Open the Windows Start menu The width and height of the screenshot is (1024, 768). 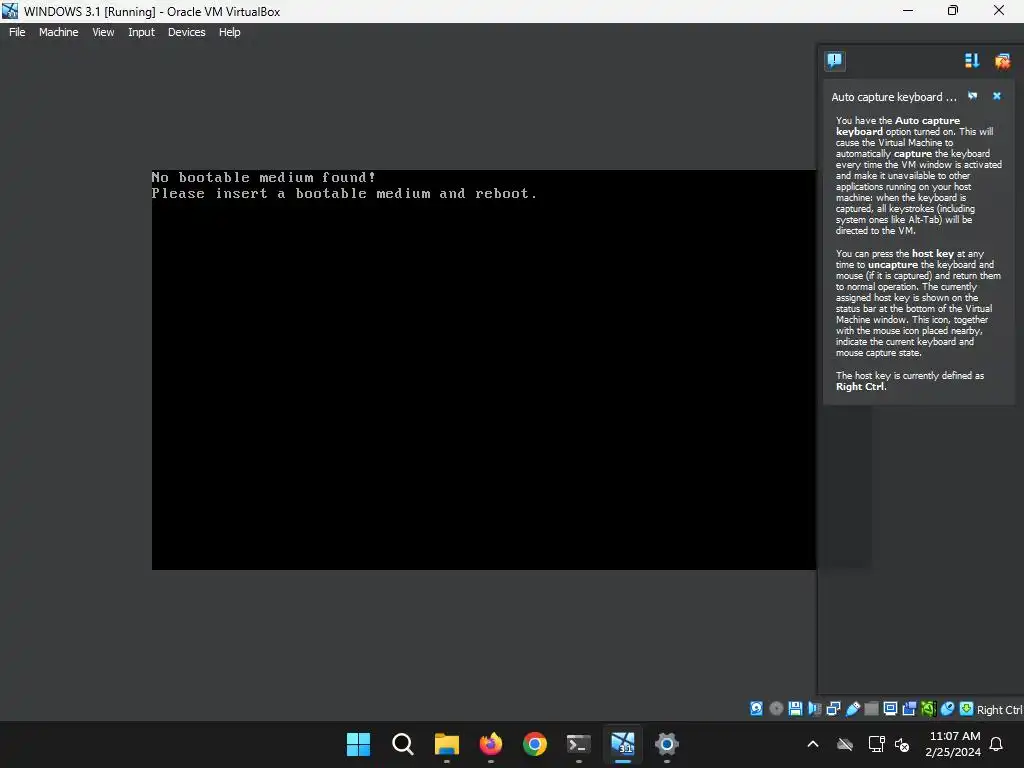358,744
